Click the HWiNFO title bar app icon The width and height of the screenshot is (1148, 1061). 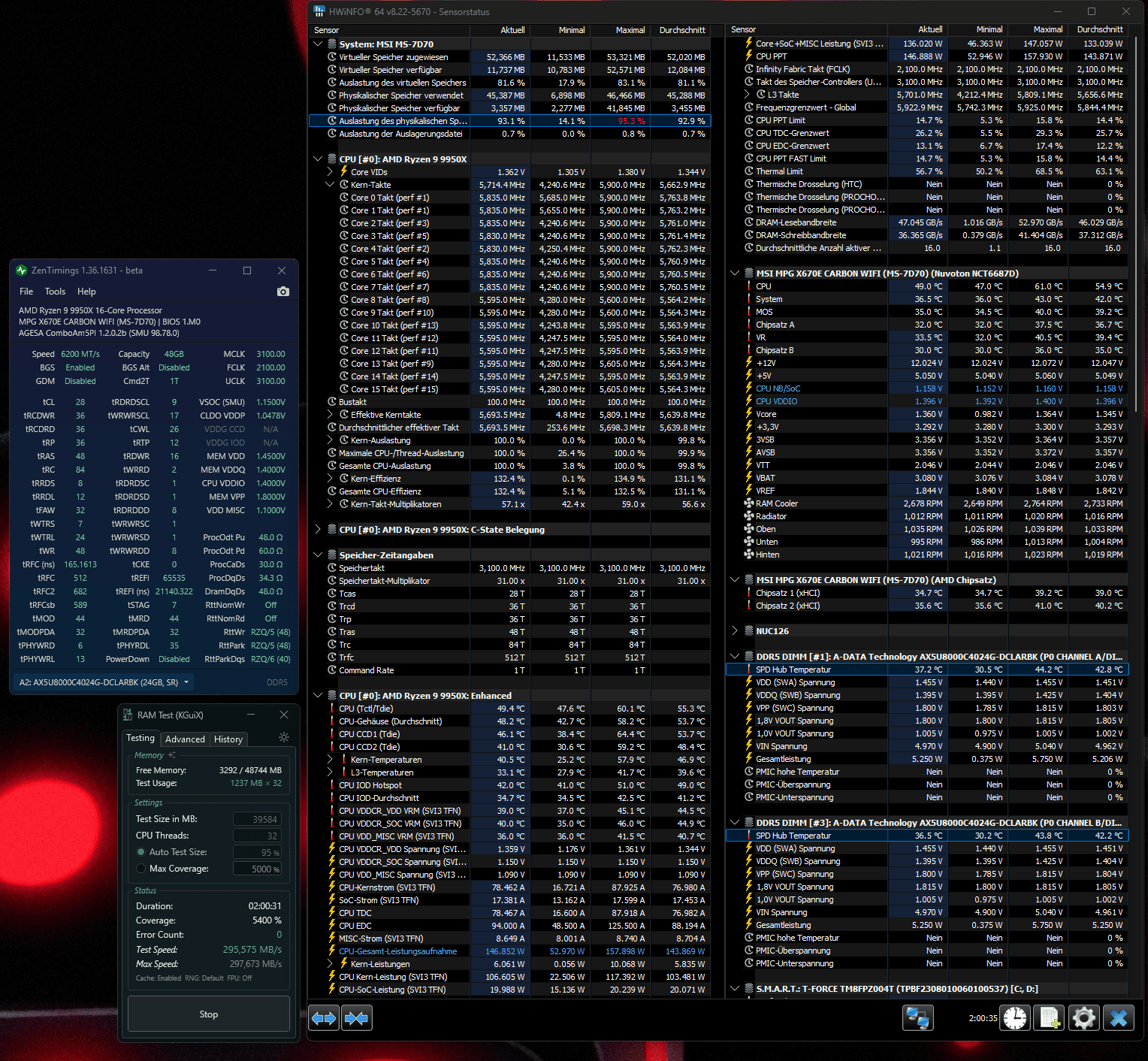pos(319,11)
